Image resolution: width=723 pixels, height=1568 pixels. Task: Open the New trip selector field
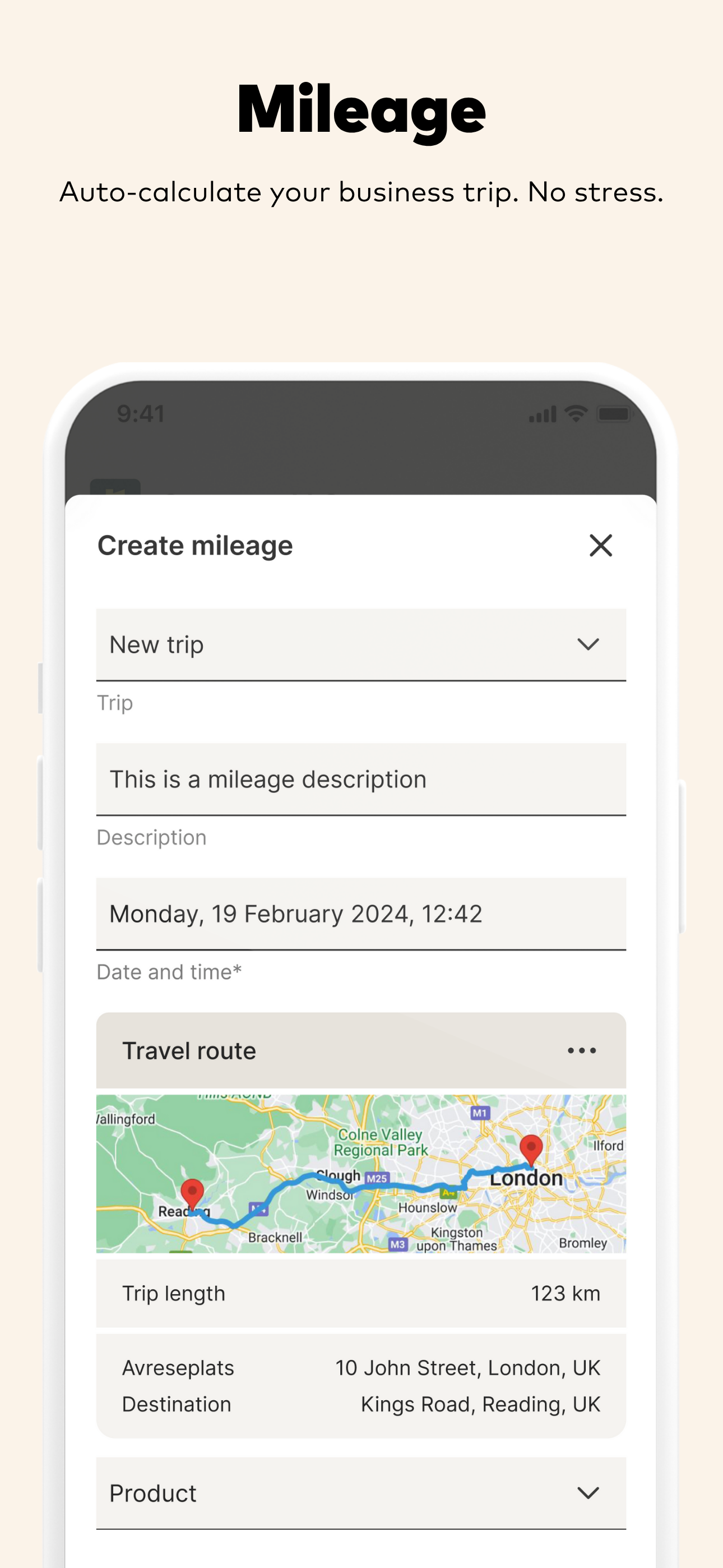361,644
